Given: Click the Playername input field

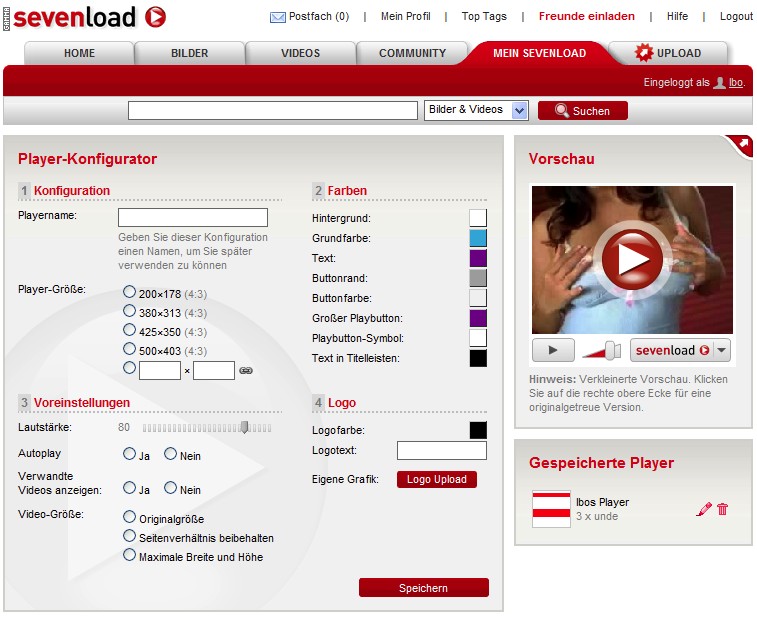Looking at the screenshot, I should [193, 217].
